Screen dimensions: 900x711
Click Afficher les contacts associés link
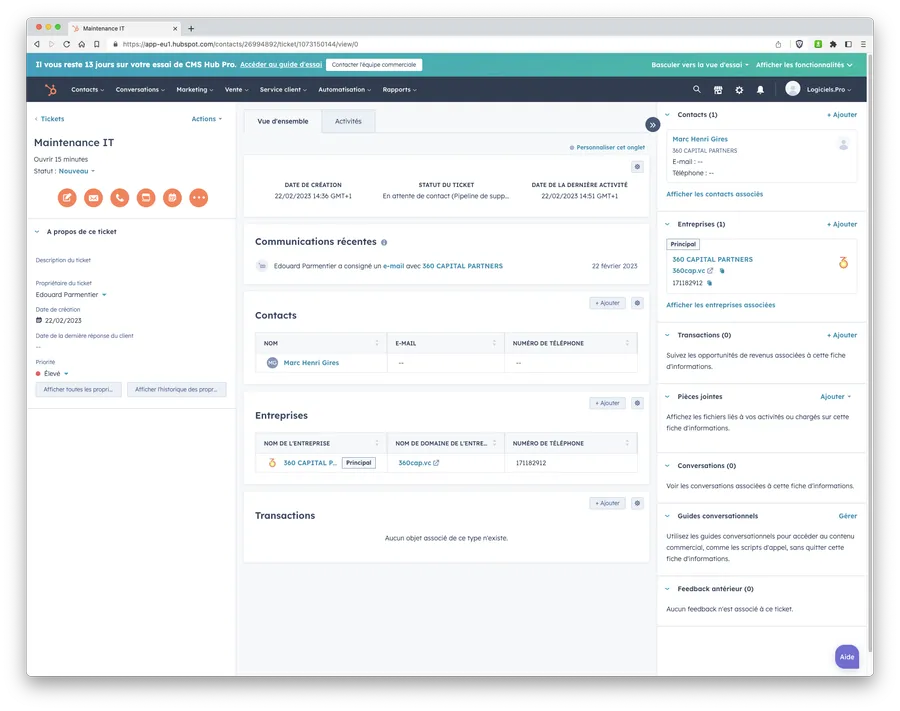pyautogui.click(x=715, y=194)
